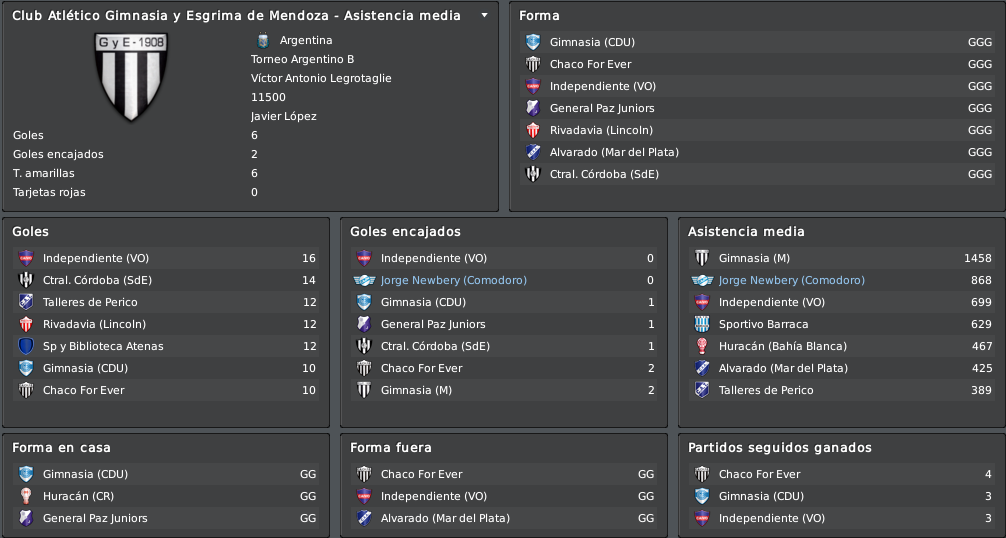Click Sportivo Barraca striped badge

(702, 324)
